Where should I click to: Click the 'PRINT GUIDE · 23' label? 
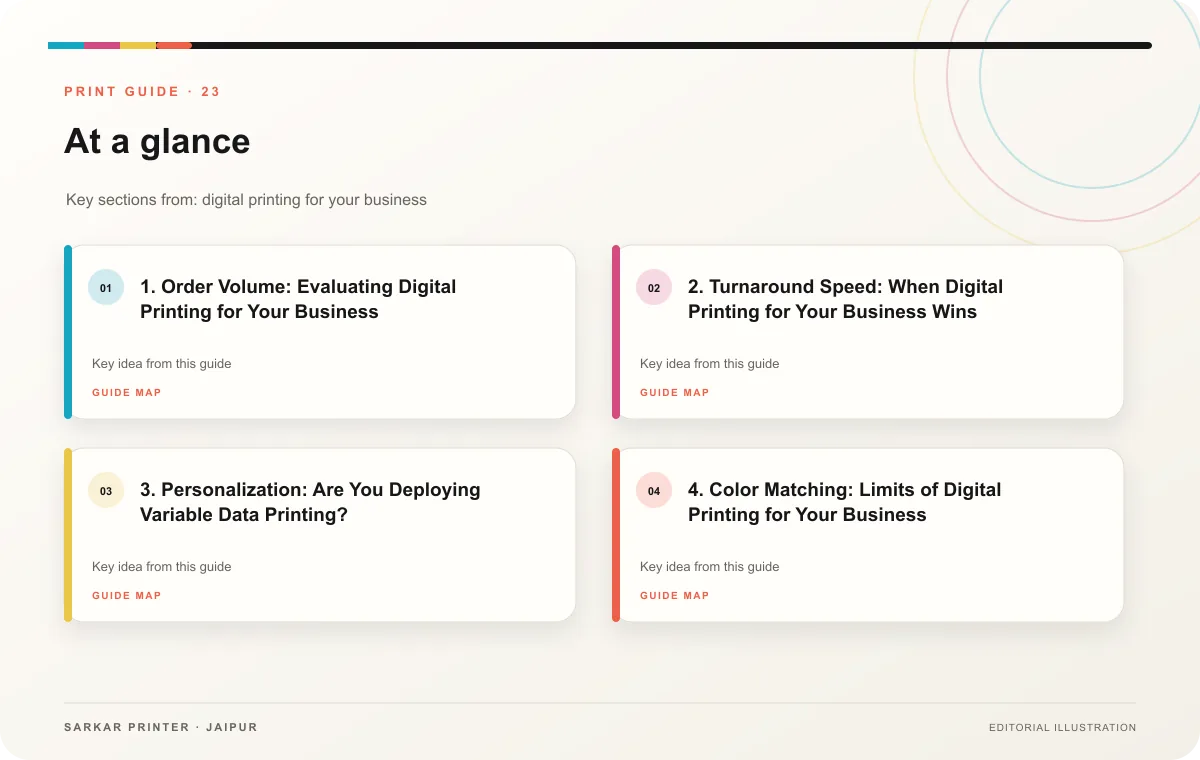coord(142,92)
